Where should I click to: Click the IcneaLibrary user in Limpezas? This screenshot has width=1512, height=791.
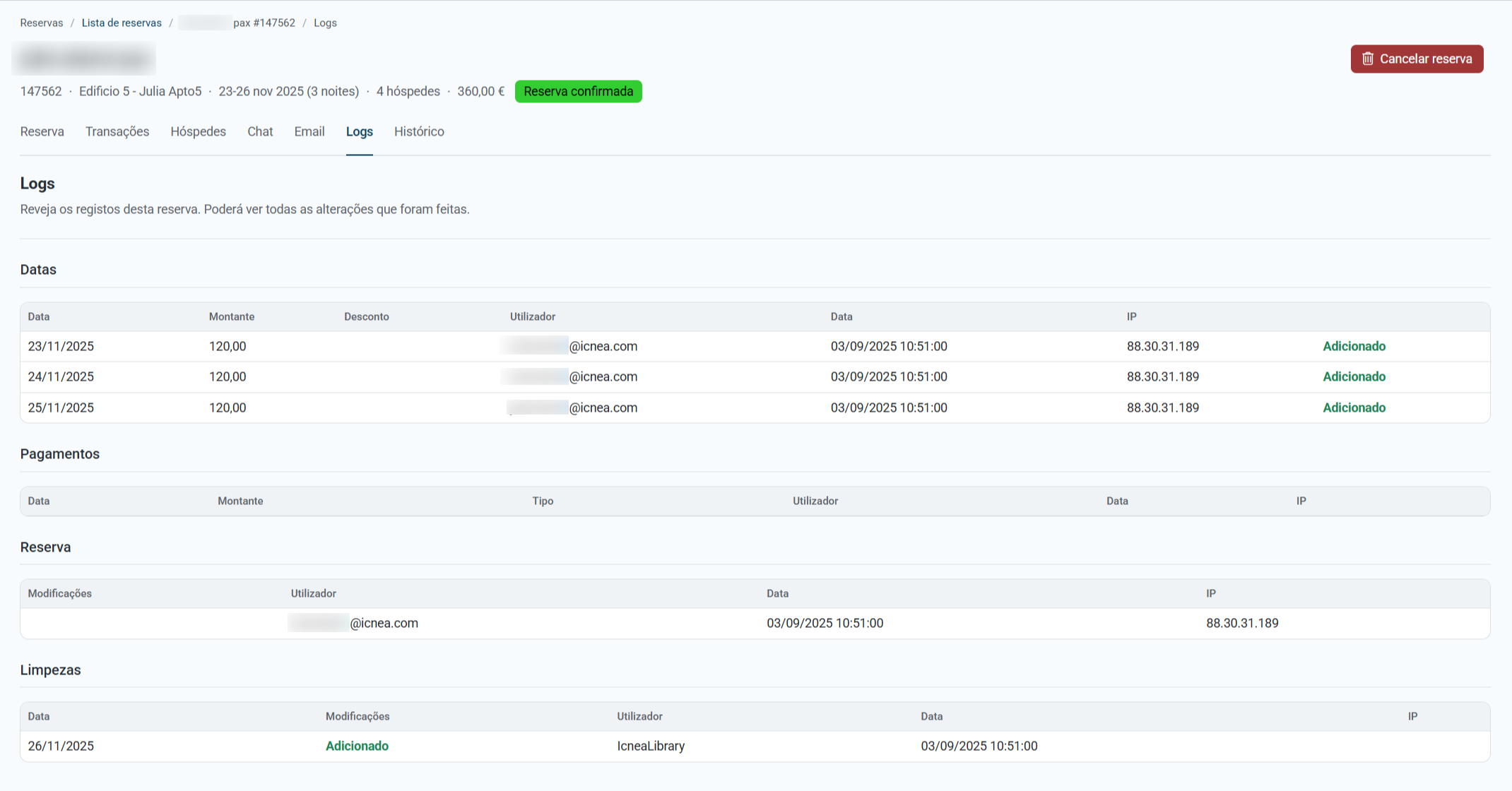point(650,746)
